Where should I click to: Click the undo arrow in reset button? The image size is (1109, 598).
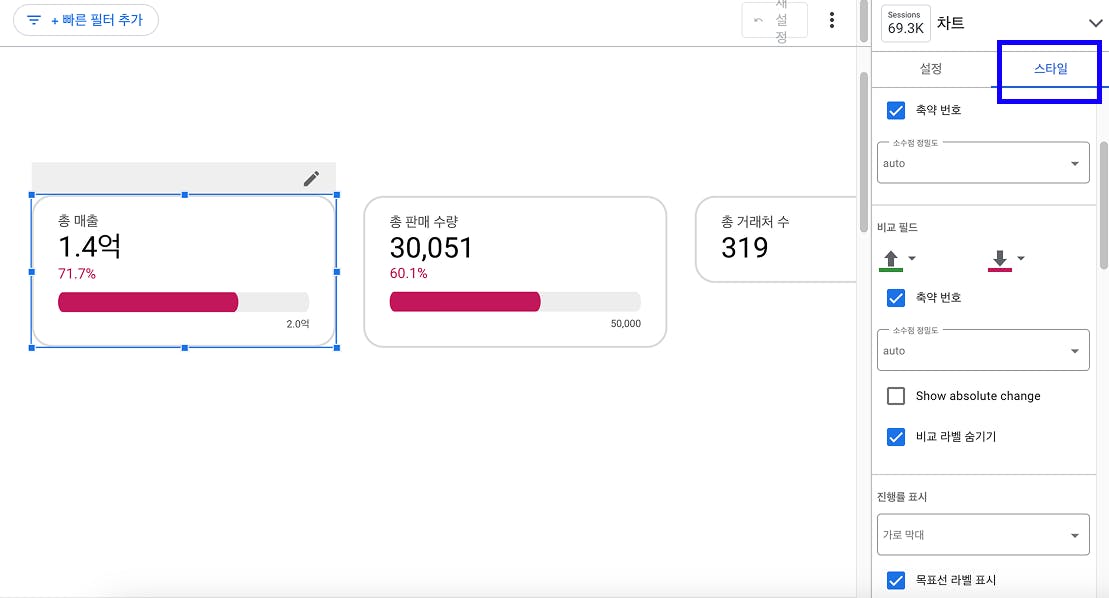pyautogui.click(x=759, y=20)
